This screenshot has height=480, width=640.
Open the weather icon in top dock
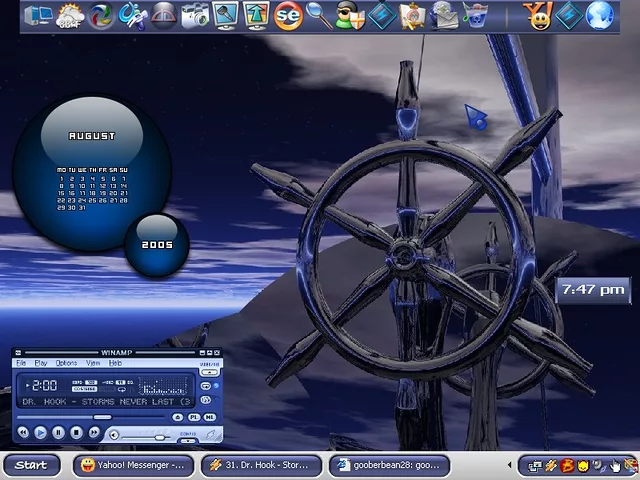pyautogui.click(x=71, y=15)
